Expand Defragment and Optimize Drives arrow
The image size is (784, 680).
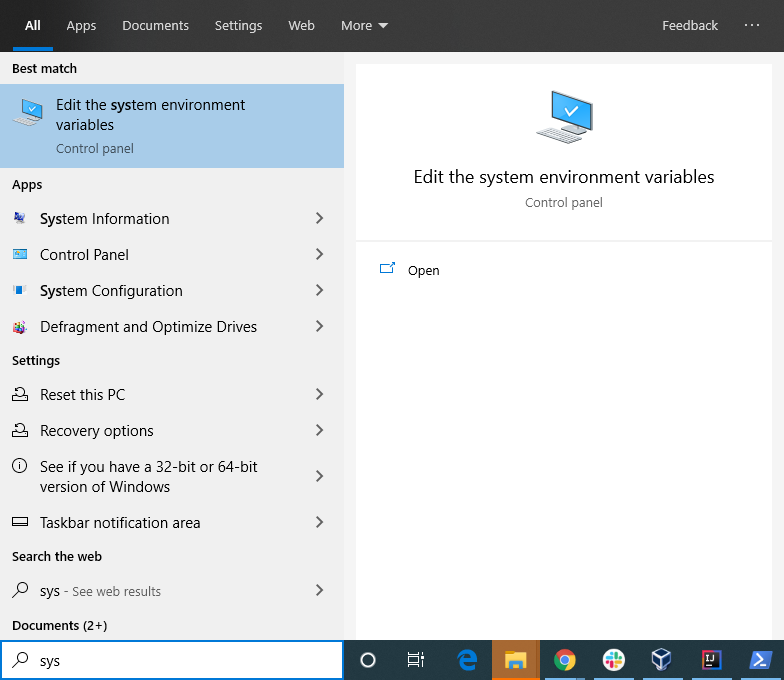(x=320, y=326)
